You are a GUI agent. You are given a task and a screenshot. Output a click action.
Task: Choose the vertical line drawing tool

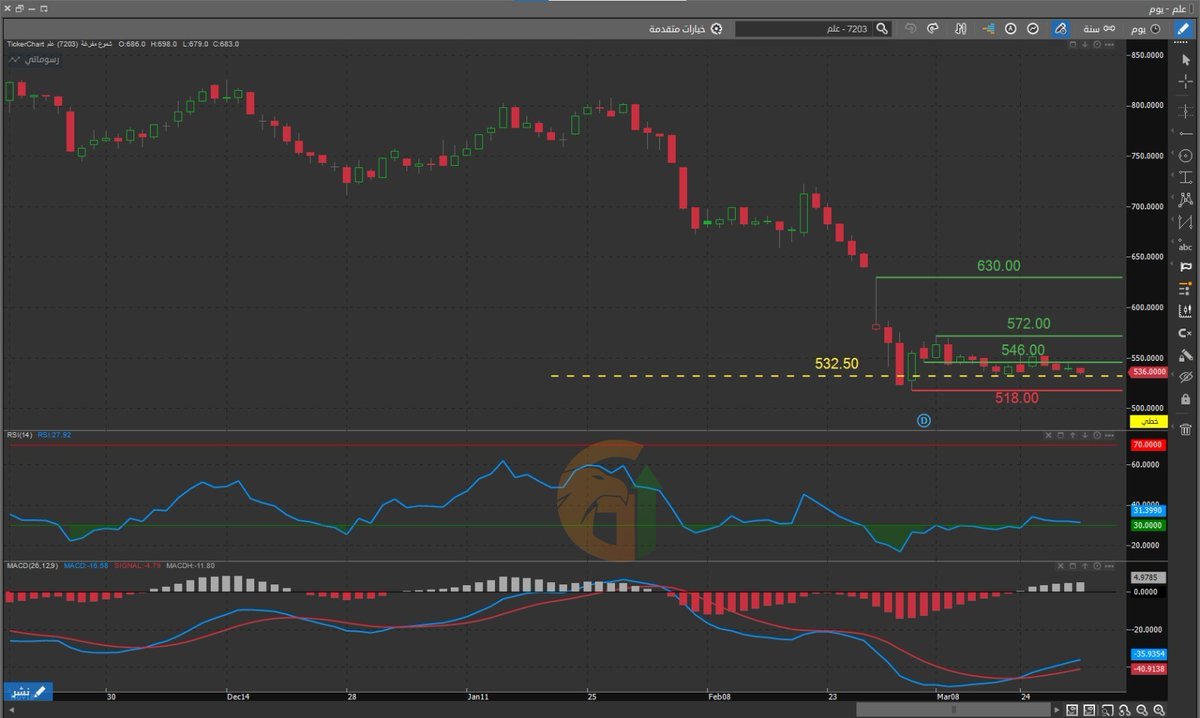1185,111
